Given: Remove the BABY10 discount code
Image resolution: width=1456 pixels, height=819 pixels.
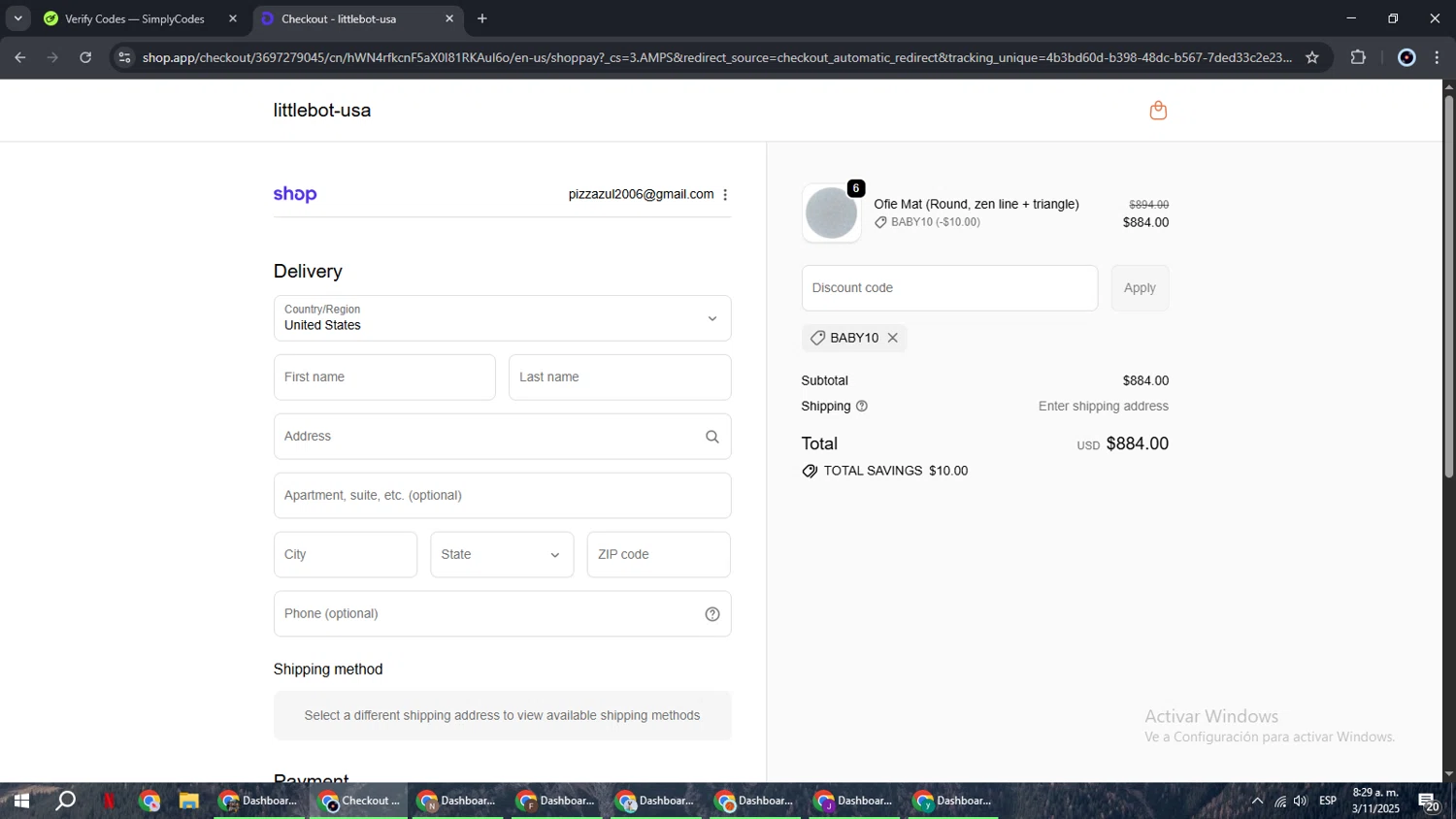Looking at the screenshot, I should [893, 338].
